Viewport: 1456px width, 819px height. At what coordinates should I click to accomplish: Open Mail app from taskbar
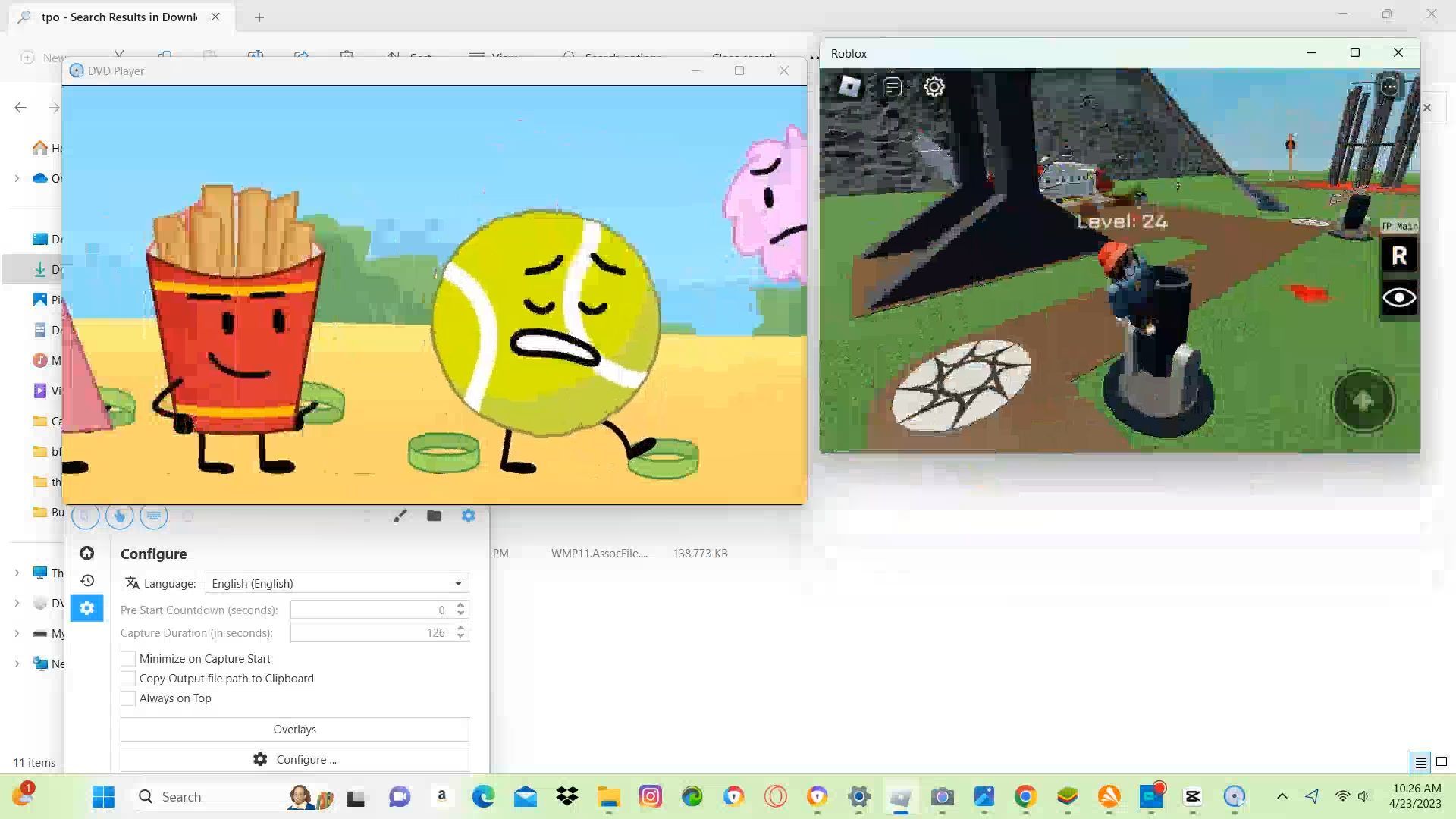(525, 796)
